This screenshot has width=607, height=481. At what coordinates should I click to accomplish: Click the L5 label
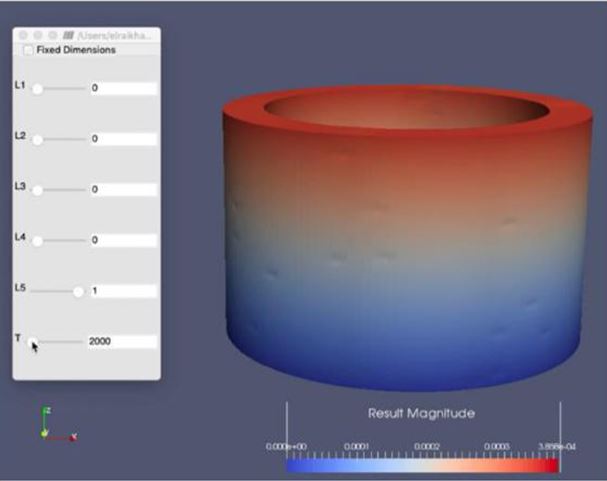20,288
